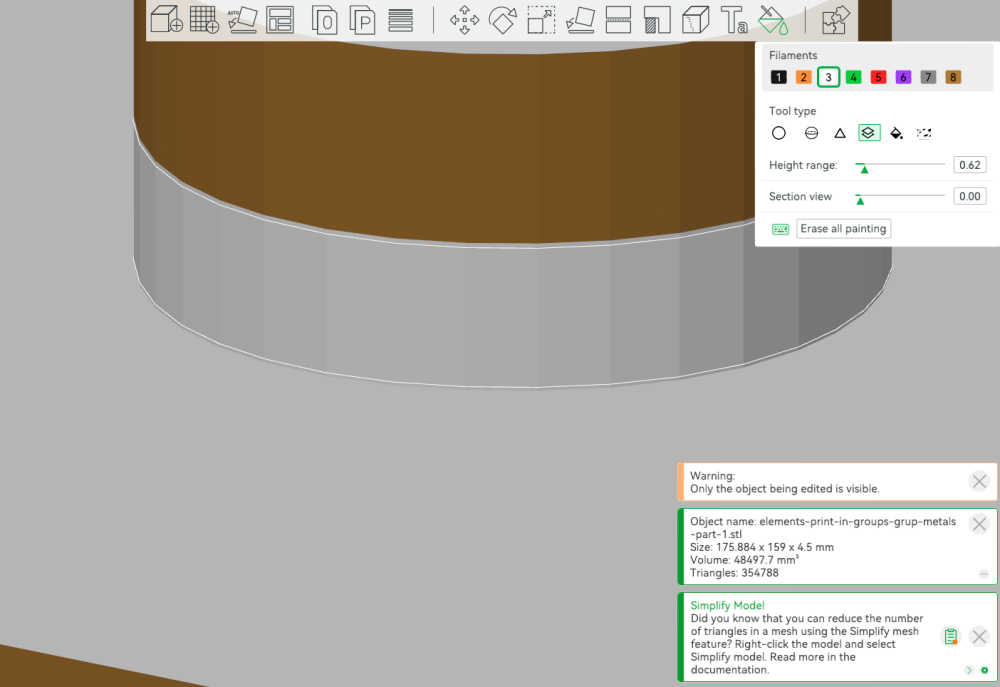Show next hint with green chevron
Image resolution: width=1000 pixels, height=687 pixels.
pyautogui.click(x=969, y=670)
